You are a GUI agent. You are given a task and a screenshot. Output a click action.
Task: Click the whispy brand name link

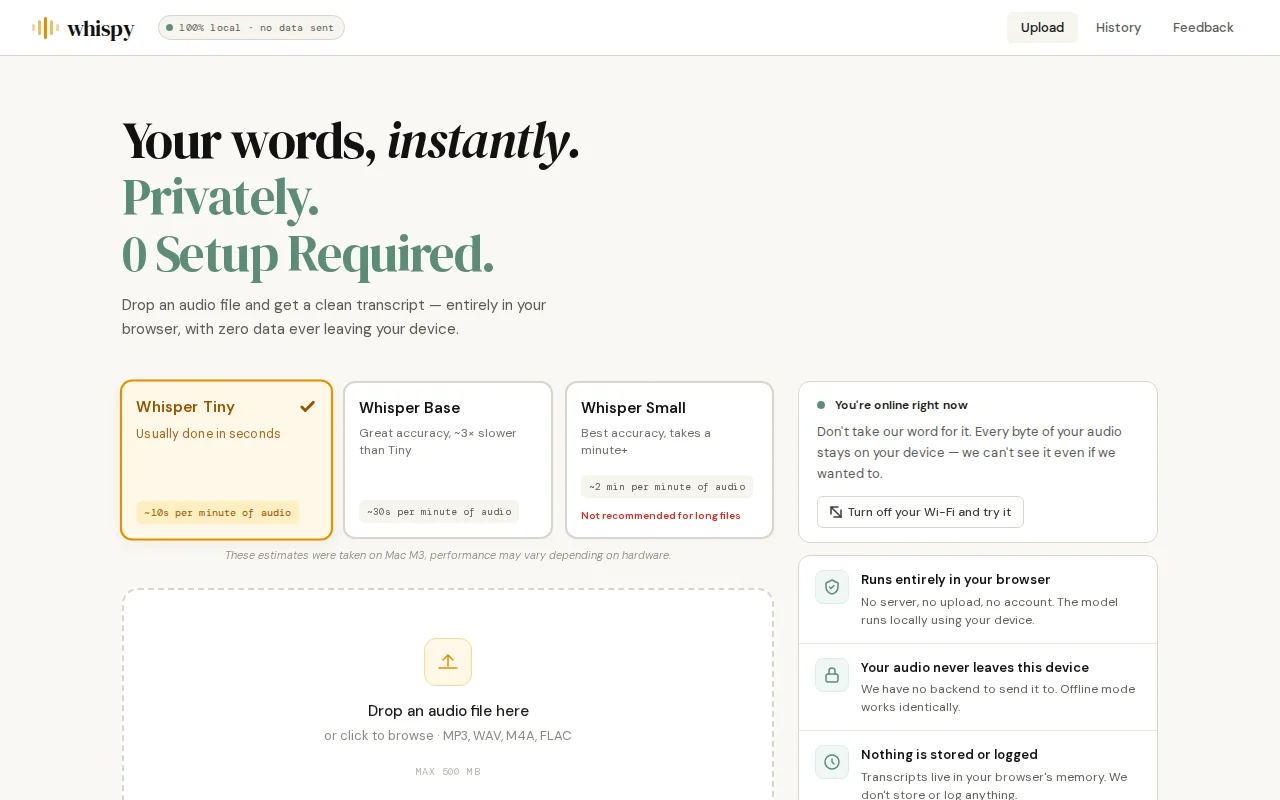point(100,29)
